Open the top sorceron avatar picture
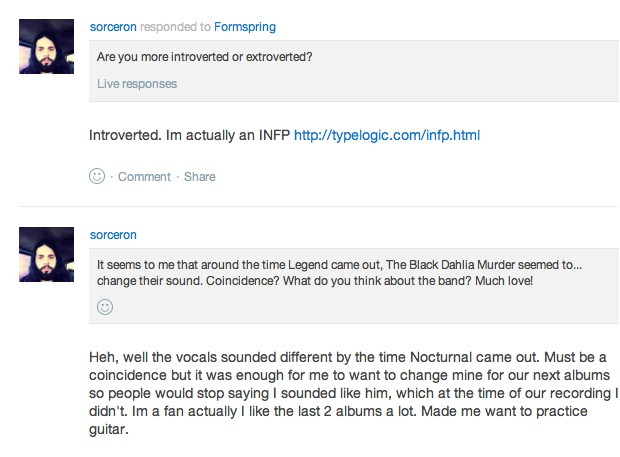The image size is (620, 457). click(x=47, y=46)
